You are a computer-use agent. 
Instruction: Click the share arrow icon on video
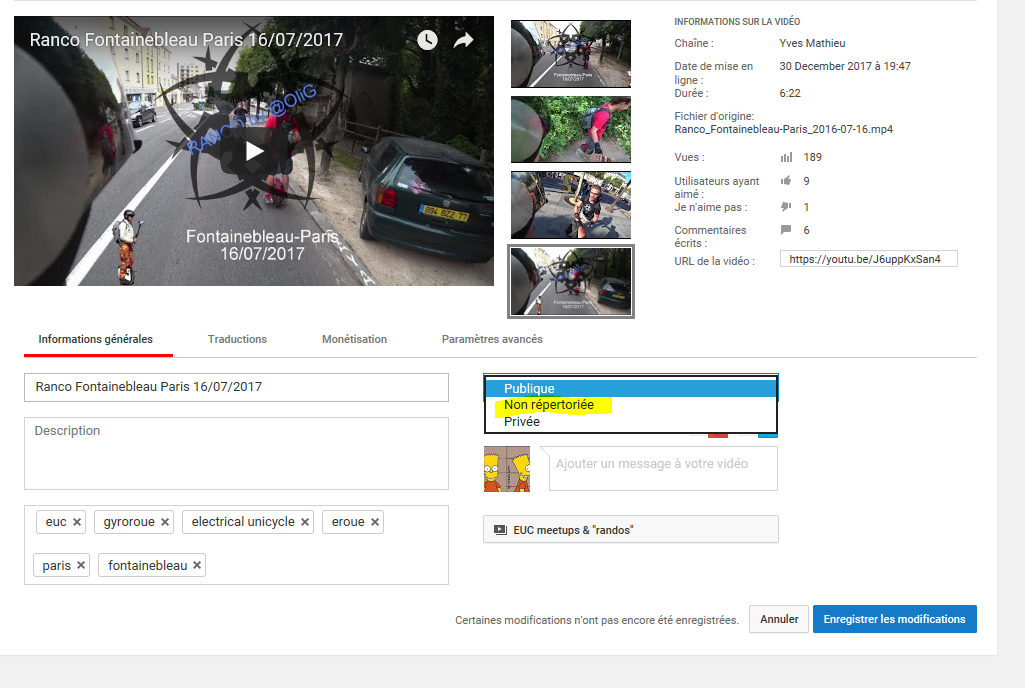(463, 41)
